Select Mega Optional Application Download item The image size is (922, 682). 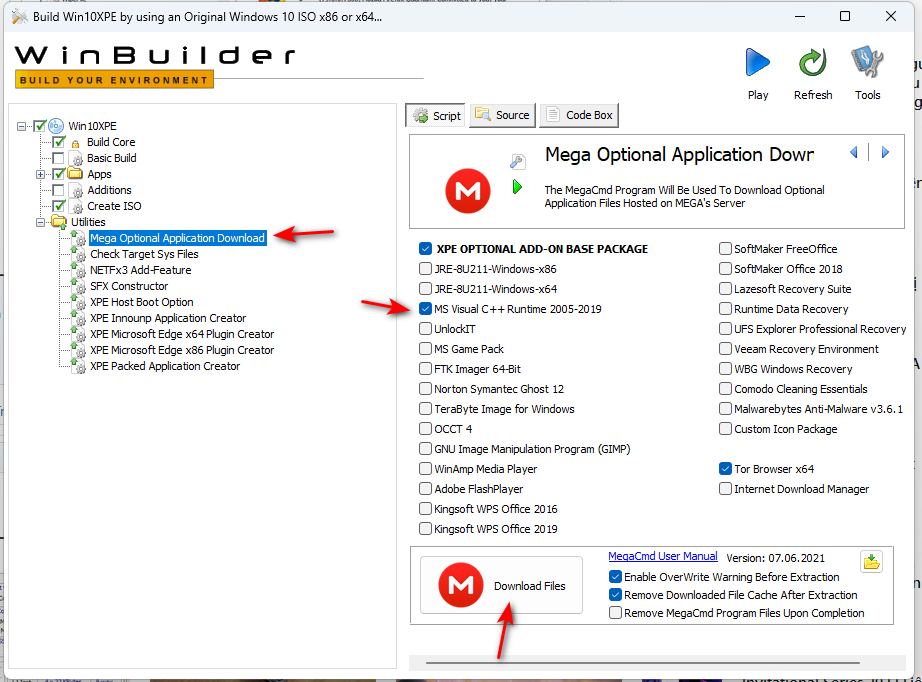(x=178, y=238)
